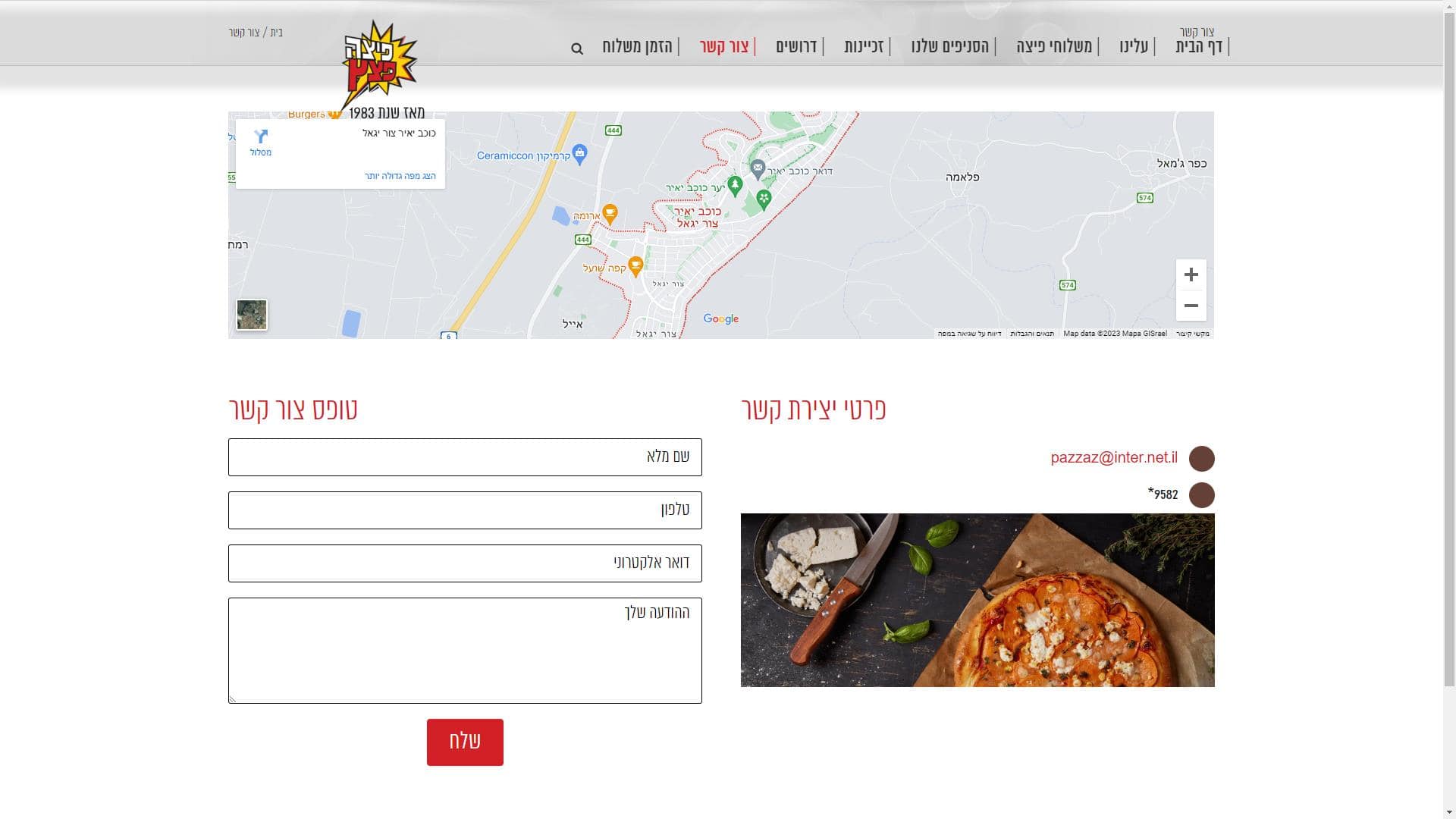
Task: Select the post office envelope marker
Action: point(758,168)
